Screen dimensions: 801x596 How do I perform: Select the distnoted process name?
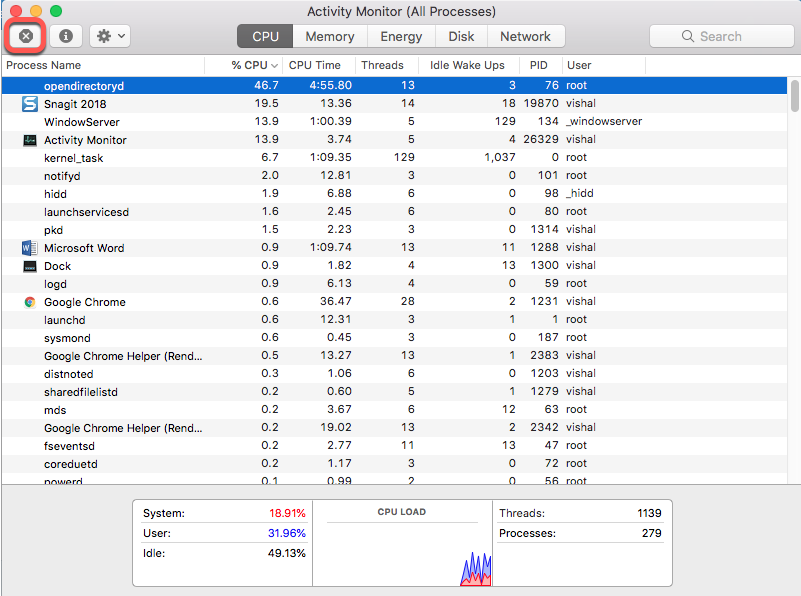[x=68, y=374]
